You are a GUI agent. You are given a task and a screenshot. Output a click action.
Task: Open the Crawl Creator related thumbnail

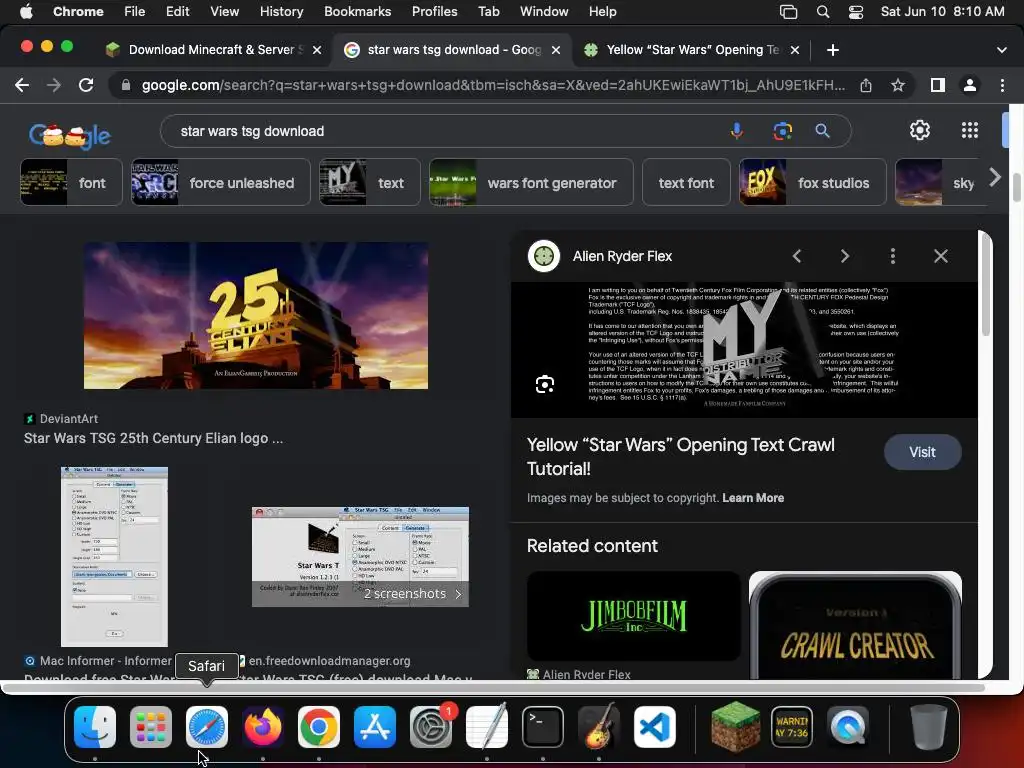(x=855, y=626)
